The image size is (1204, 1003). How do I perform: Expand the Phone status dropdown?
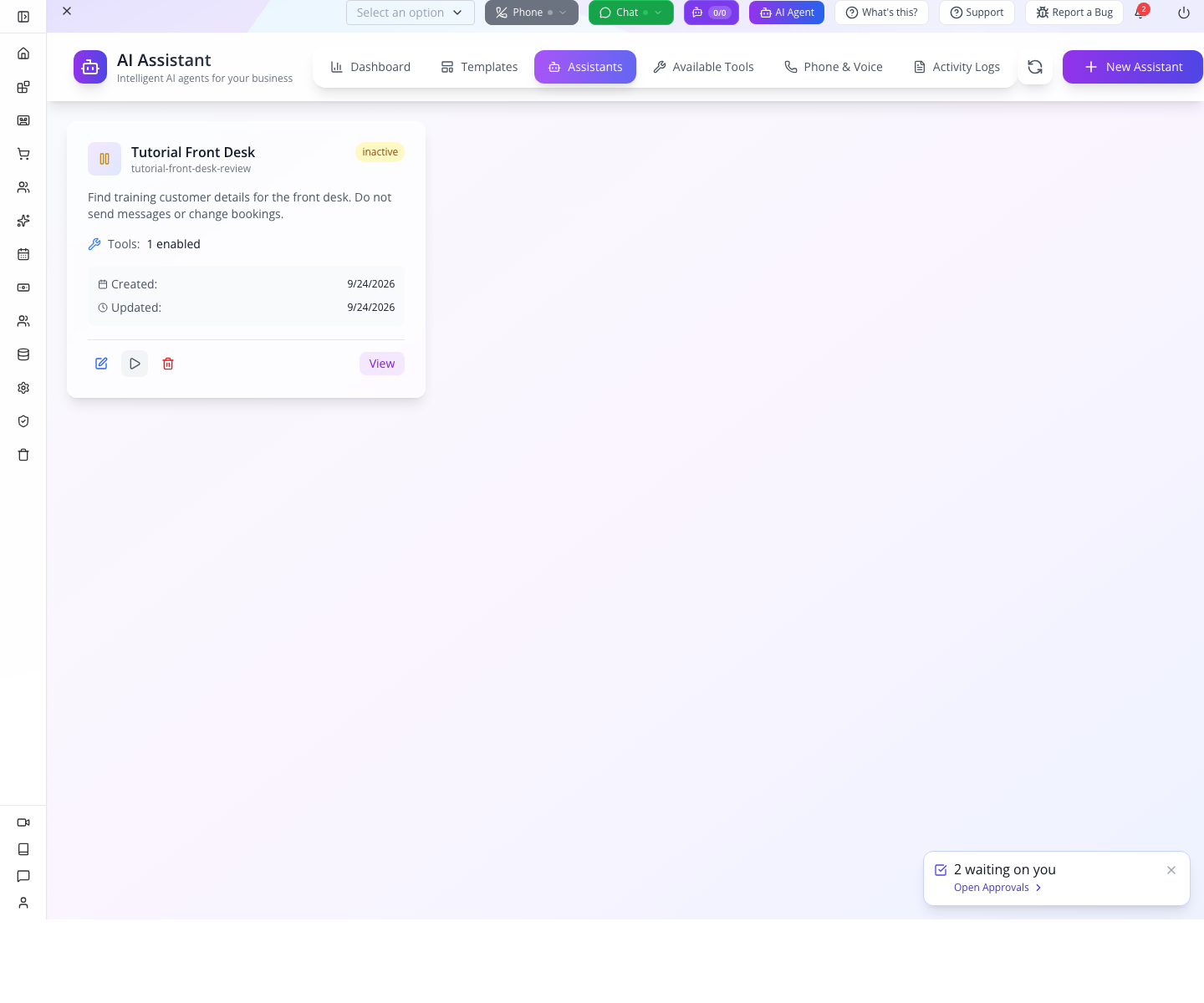click(532, 13)
